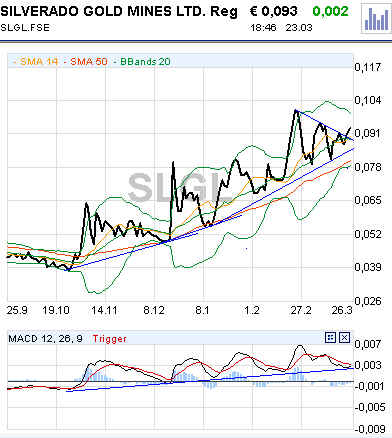Click the 0,078 price axis label

pyautogui.click(x=368, y=167)
